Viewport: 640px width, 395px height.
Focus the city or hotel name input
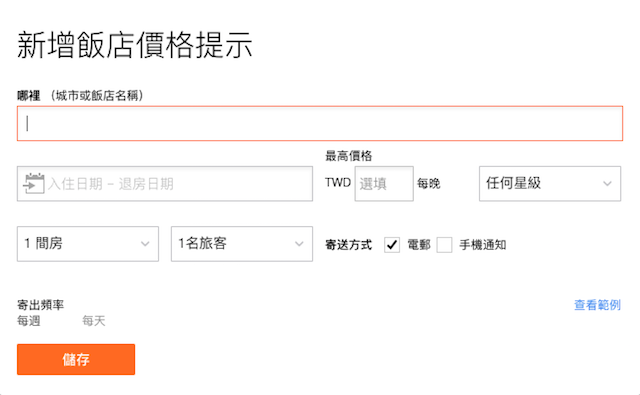[x=320, y=124]
